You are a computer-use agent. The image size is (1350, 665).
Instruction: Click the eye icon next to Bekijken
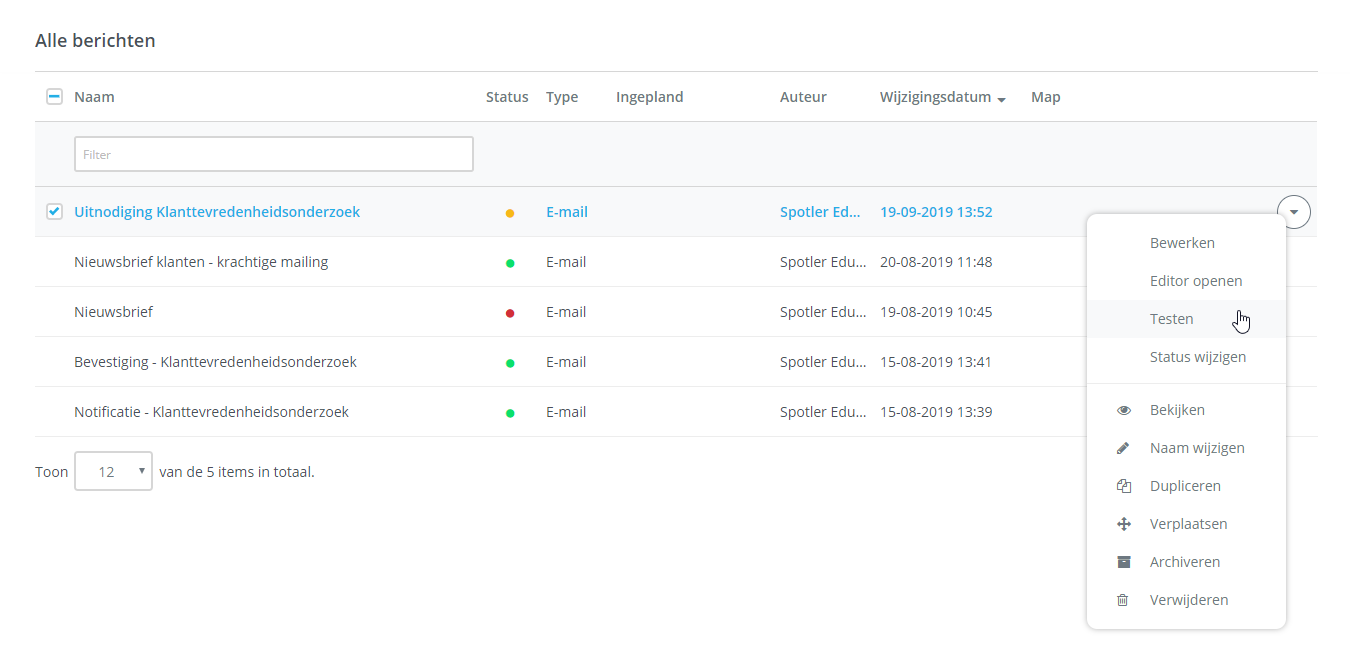coord(1123,410)
